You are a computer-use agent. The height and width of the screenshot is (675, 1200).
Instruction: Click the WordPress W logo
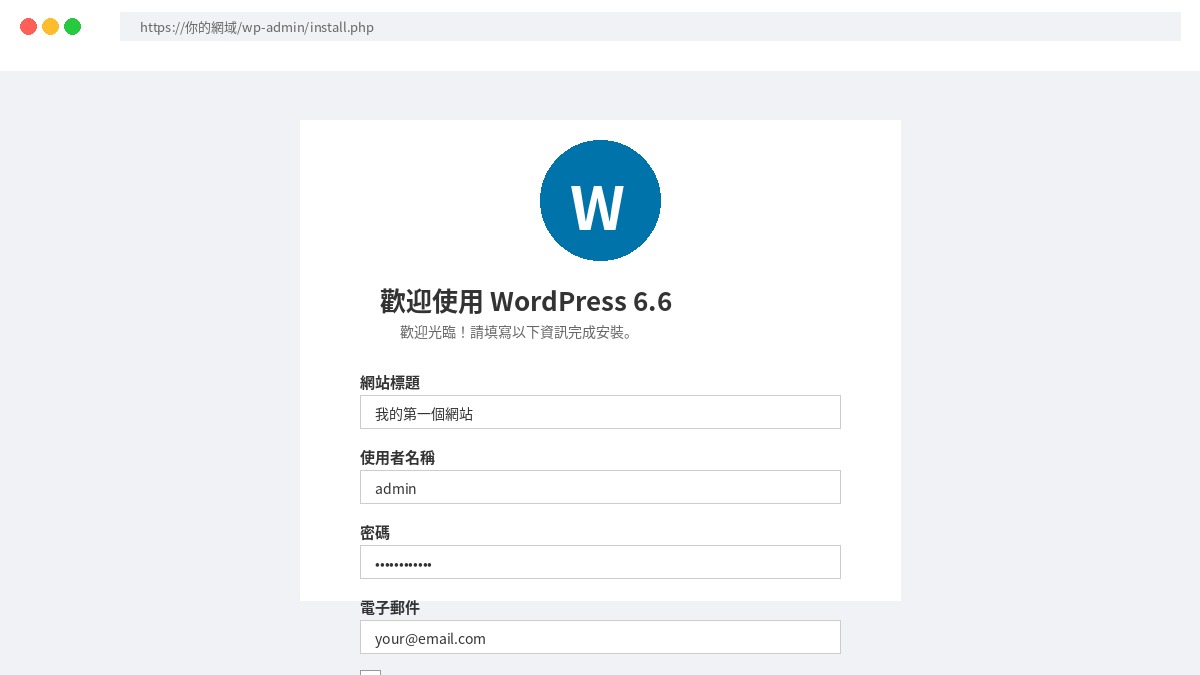600,200
